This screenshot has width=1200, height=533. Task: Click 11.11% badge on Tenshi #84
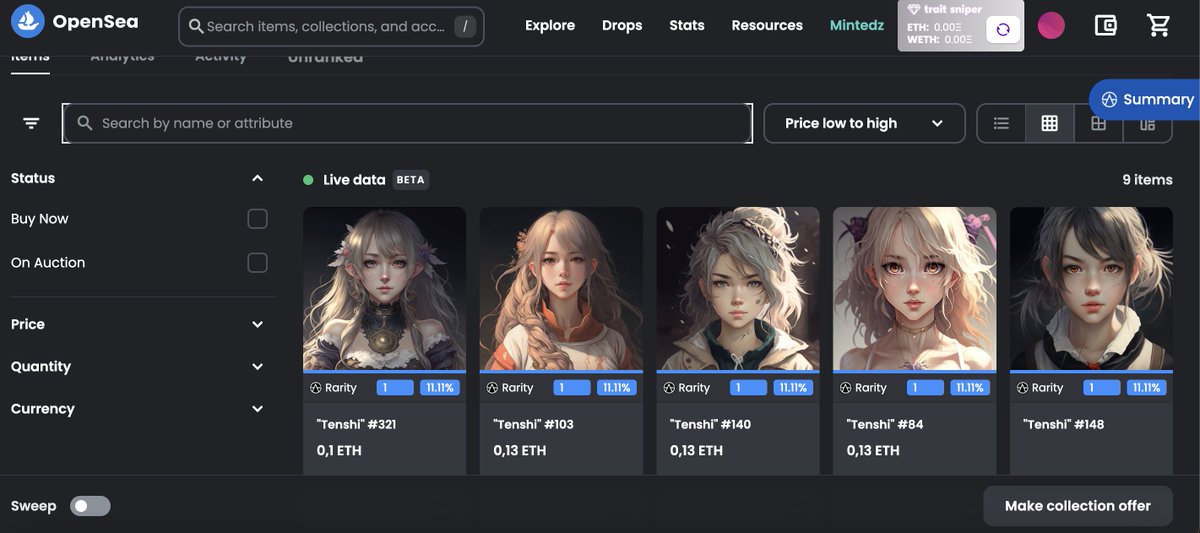tap(969, 388)
